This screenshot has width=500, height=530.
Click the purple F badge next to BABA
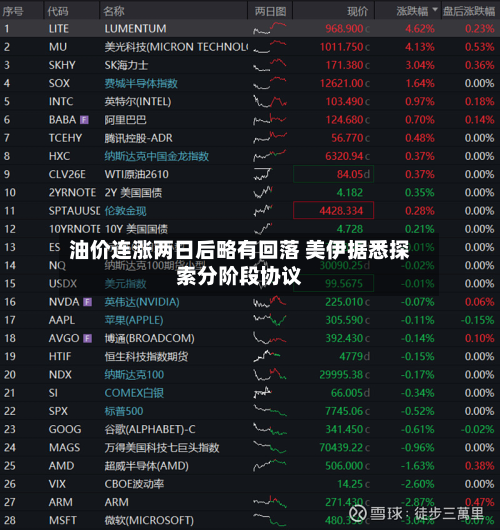point(84,120)
